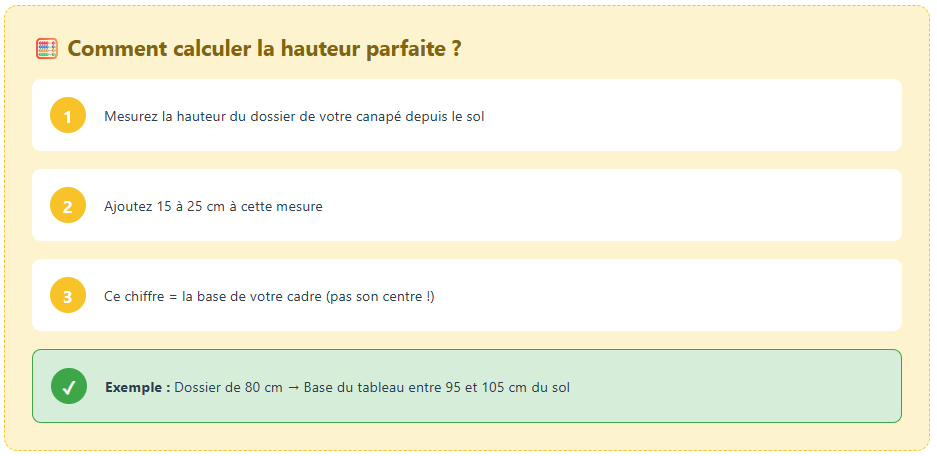Click "Dossier de 80 cm" in the example
This screenshot has width=937, height=456.
pos(229,387)
